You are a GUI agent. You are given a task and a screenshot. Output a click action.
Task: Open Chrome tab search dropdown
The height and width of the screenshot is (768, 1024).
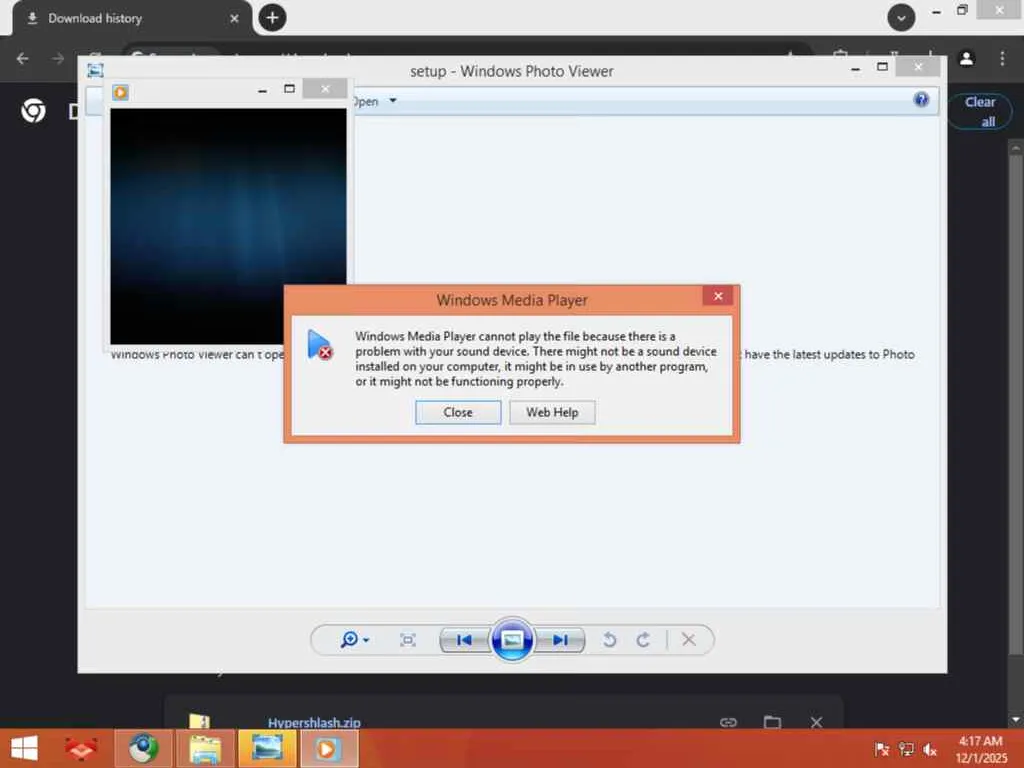pos(901,18)
